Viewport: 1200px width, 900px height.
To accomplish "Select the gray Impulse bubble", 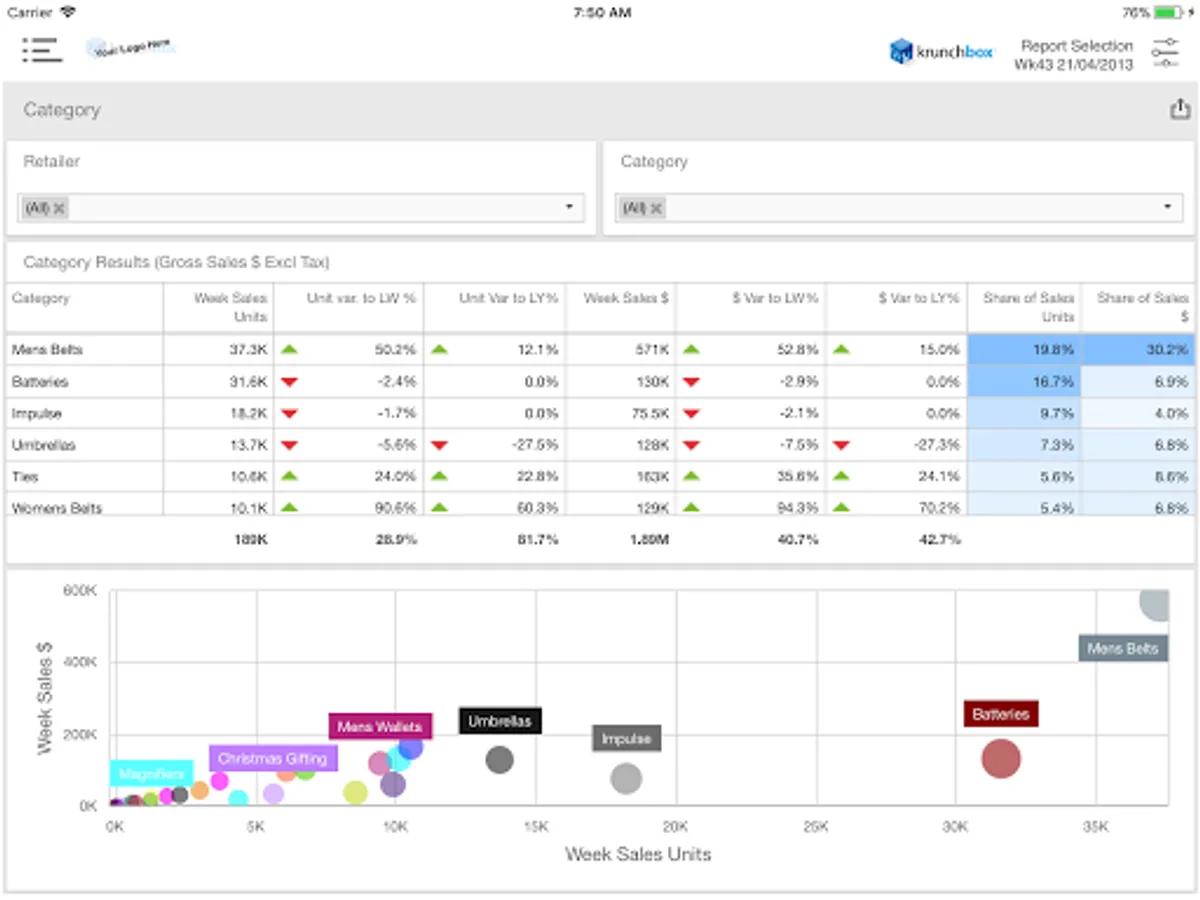I will click(626, 778).
